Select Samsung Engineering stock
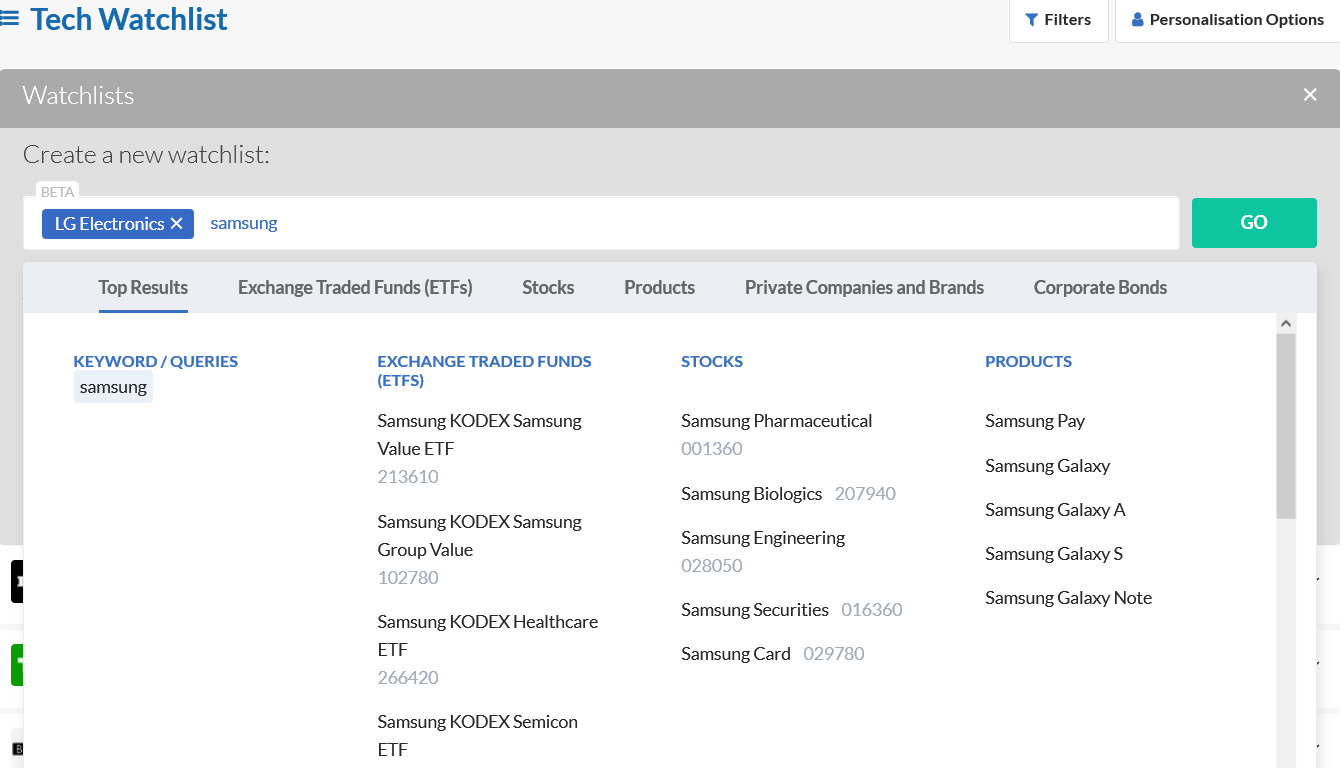The height and width of the screenshot is (768, 1340). 763,538
